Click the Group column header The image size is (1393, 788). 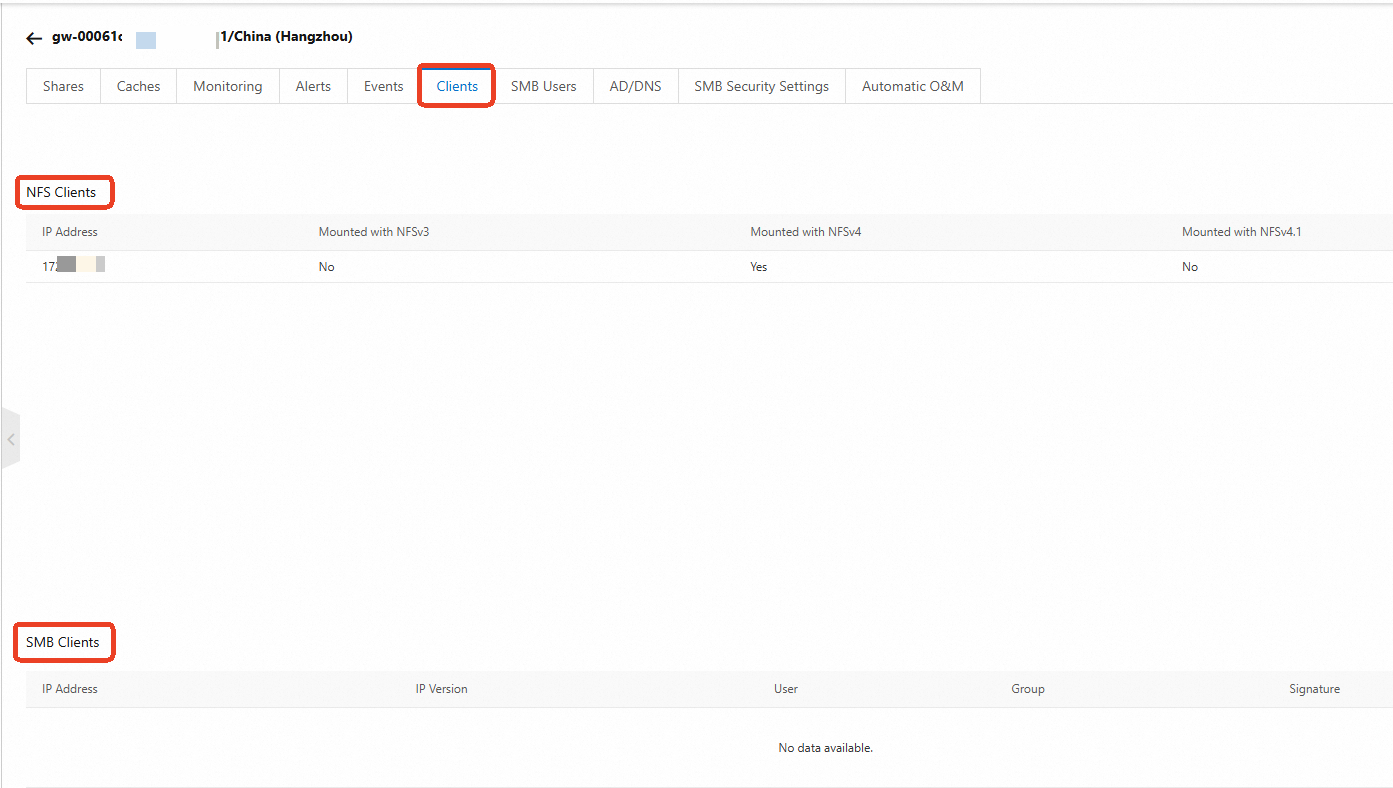pyautogui.click(x=1028, y=689)
